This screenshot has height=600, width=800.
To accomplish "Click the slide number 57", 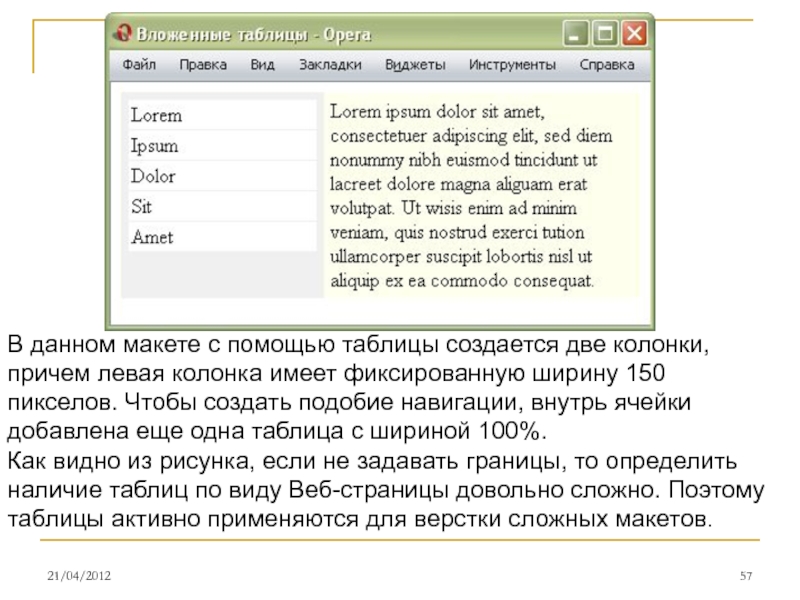I will (x=745, y=577).
